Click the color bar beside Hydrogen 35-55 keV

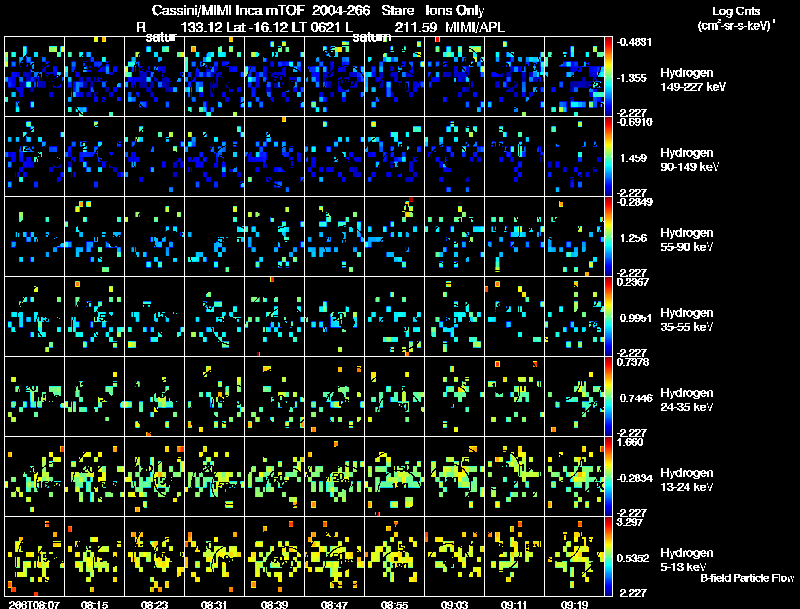tap(608, 316)
